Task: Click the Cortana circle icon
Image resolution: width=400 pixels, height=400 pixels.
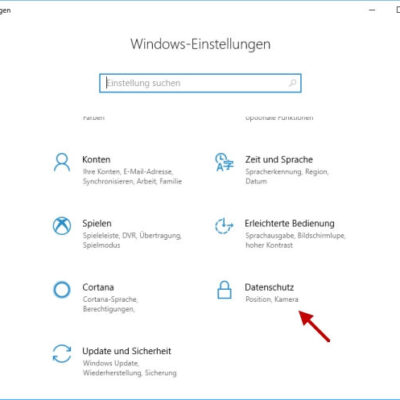Action: click(62, 290)
